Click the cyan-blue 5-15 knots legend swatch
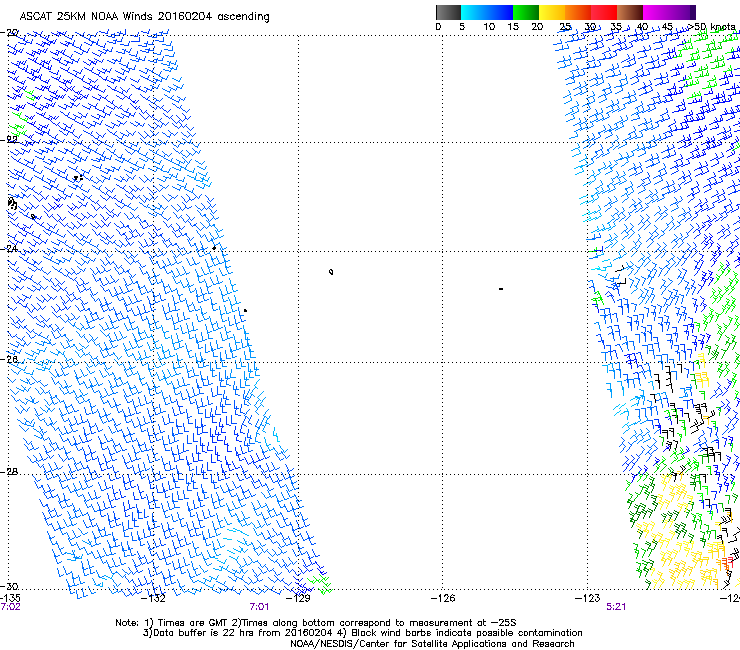Image resolution: width=740 pixels, height=650 pixels. (x=487, y=12)
